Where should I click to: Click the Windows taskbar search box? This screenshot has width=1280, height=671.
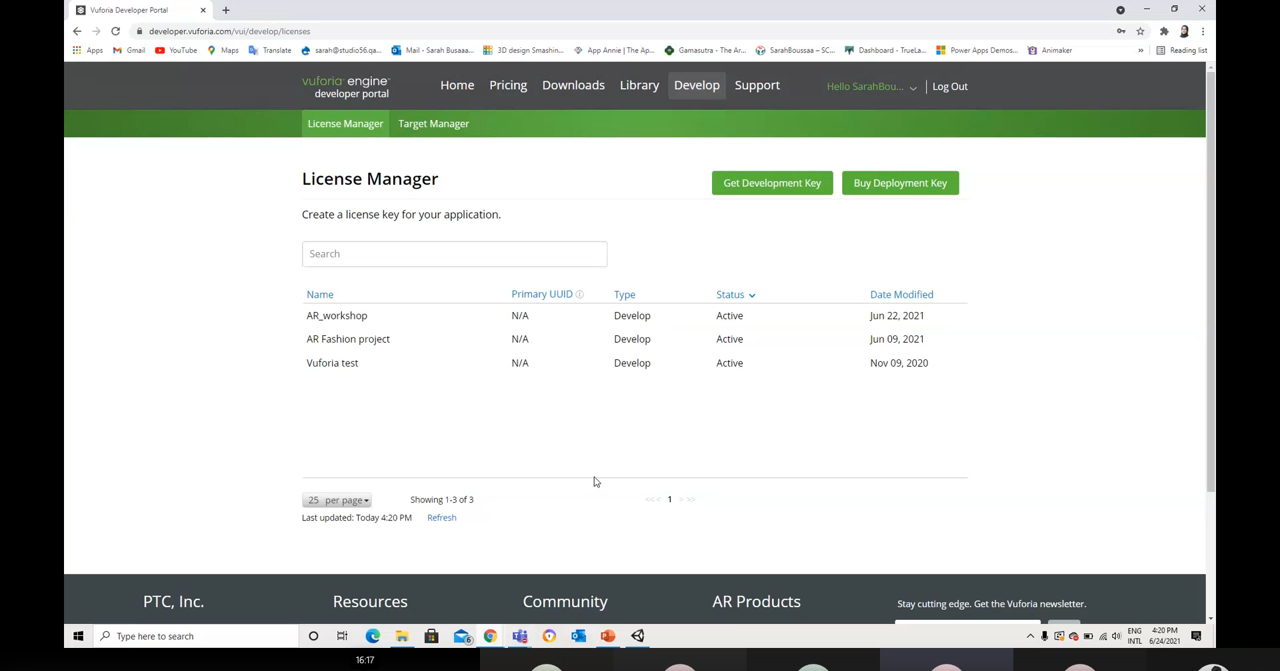[195, 636]
